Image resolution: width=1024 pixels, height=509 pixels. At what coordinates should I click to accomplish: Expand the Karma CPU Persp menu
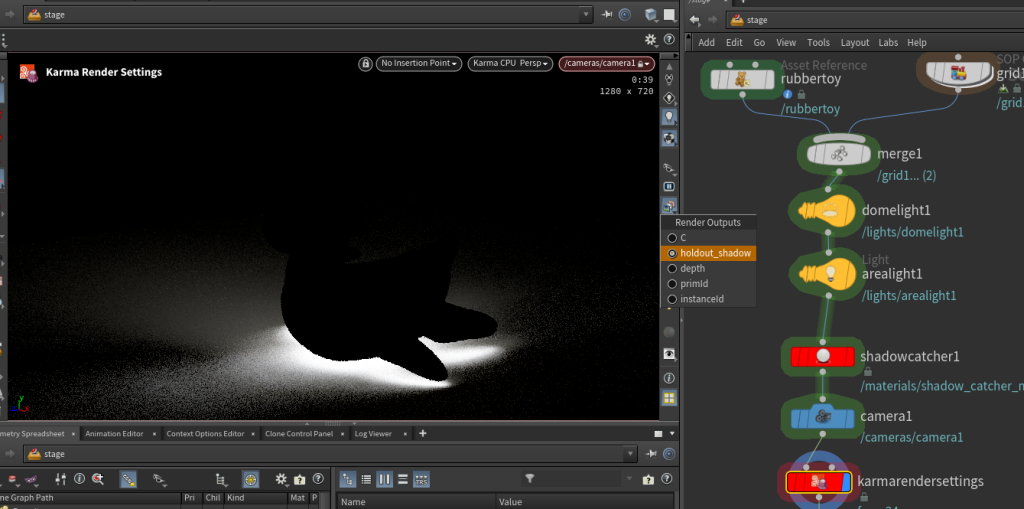pos(510,64)
